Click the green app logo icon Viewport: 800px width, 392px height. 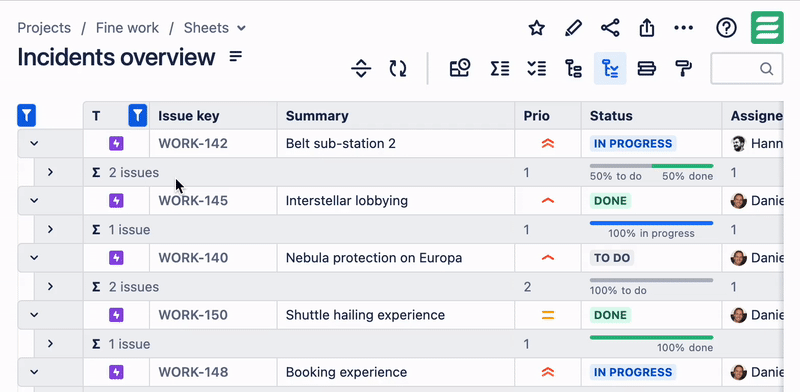tap(767, 28)
